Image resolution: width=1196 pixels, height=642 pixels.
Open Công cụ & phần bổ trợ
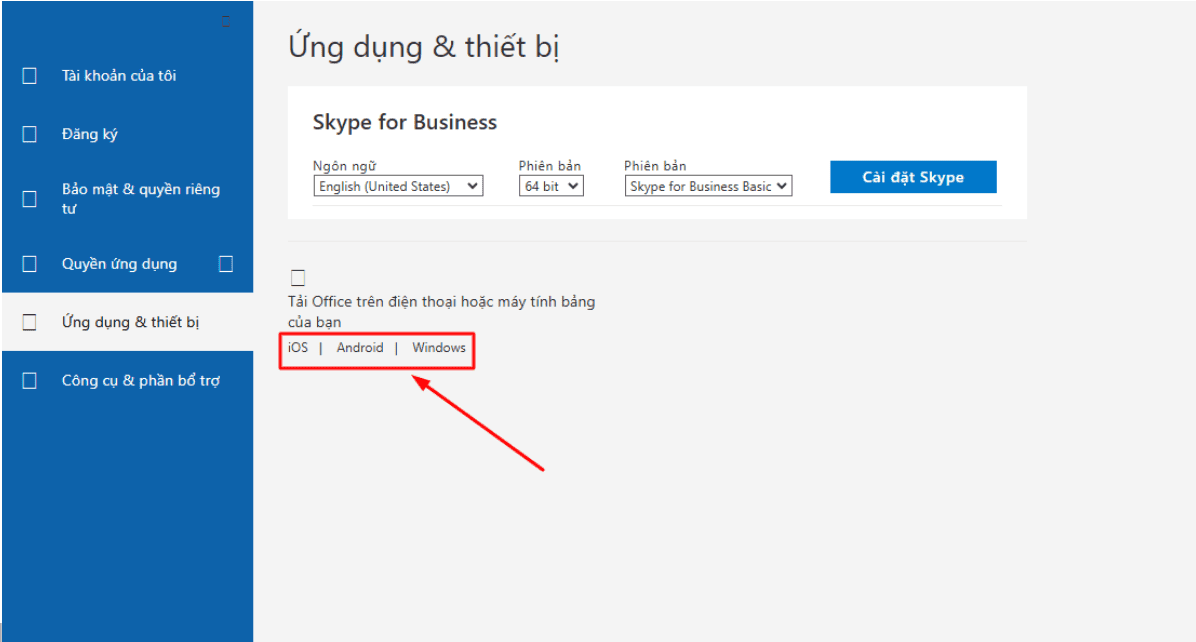[x=141, y=380]
